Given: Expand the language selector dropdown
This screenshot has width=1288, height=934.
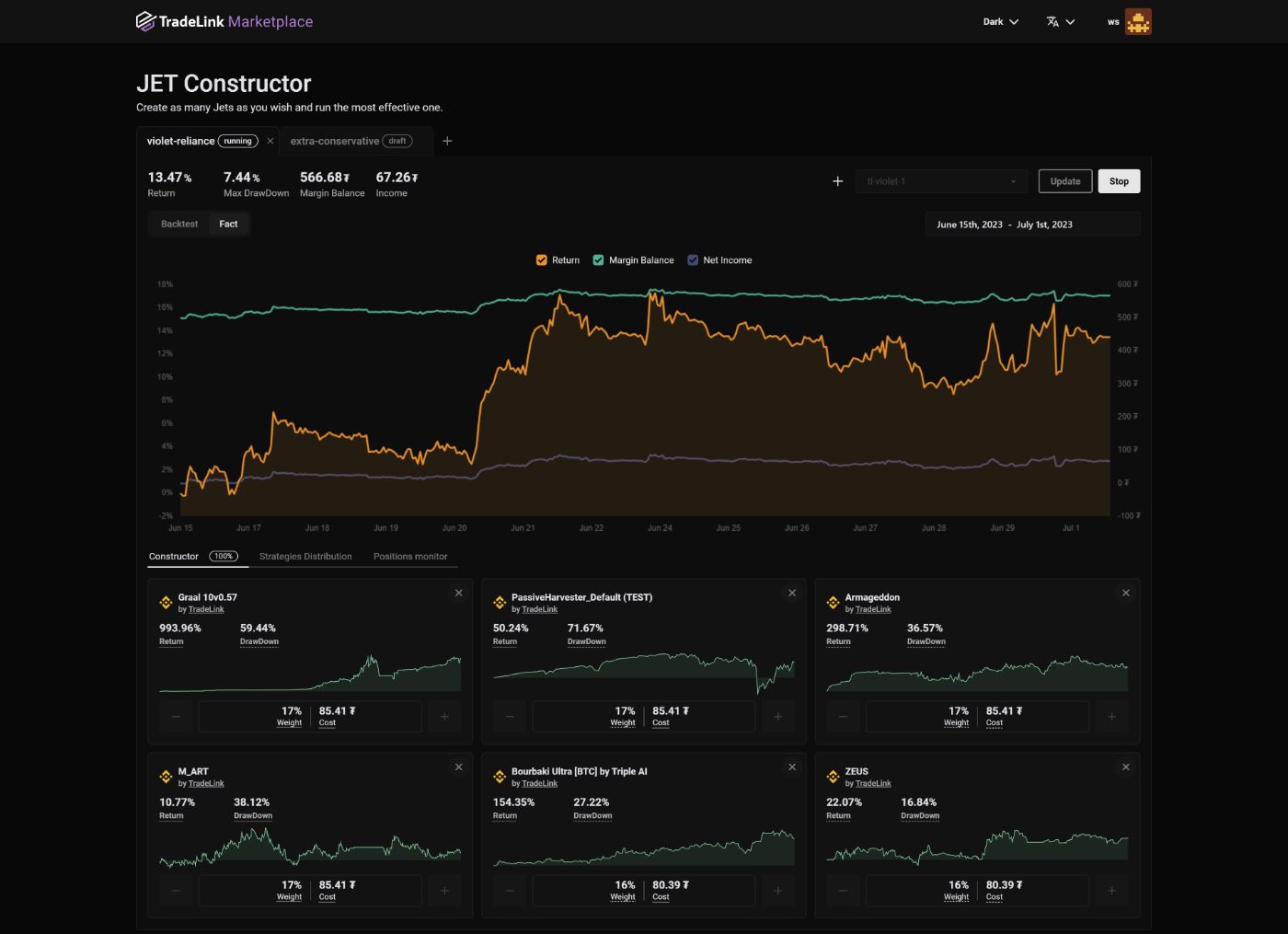Looking at the screenshot, I should pyautogui.click(x=1060, y=22).
